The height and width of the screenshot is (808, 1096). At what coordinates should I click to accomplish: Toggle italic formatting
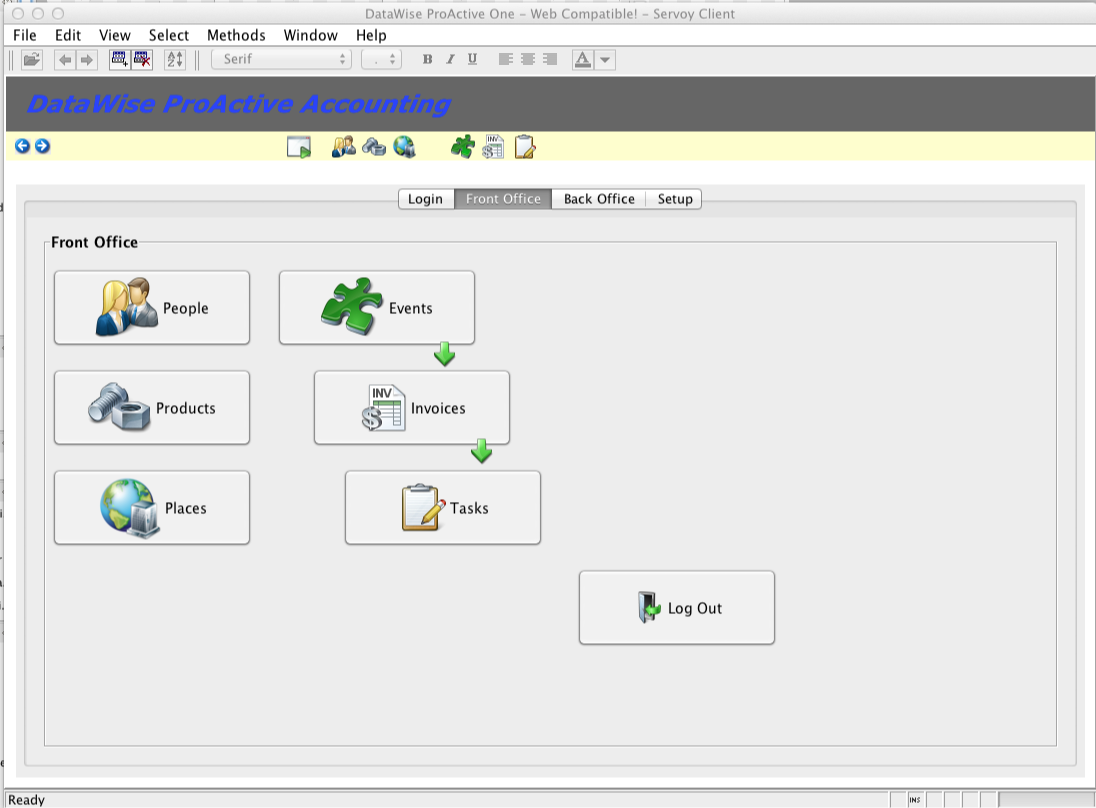[450, 59]
